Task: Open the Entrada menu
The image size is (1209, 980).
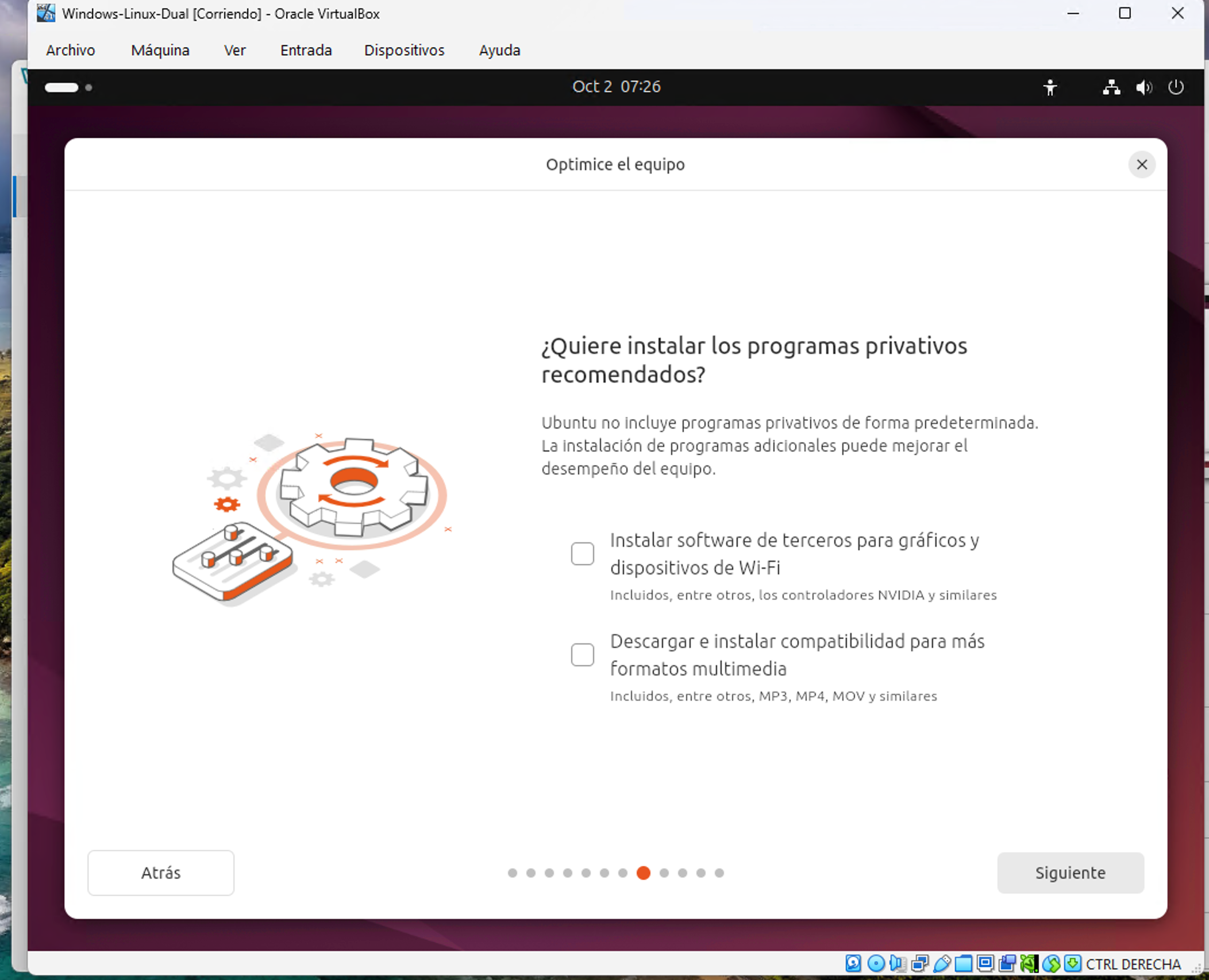Action: [306, 50]
